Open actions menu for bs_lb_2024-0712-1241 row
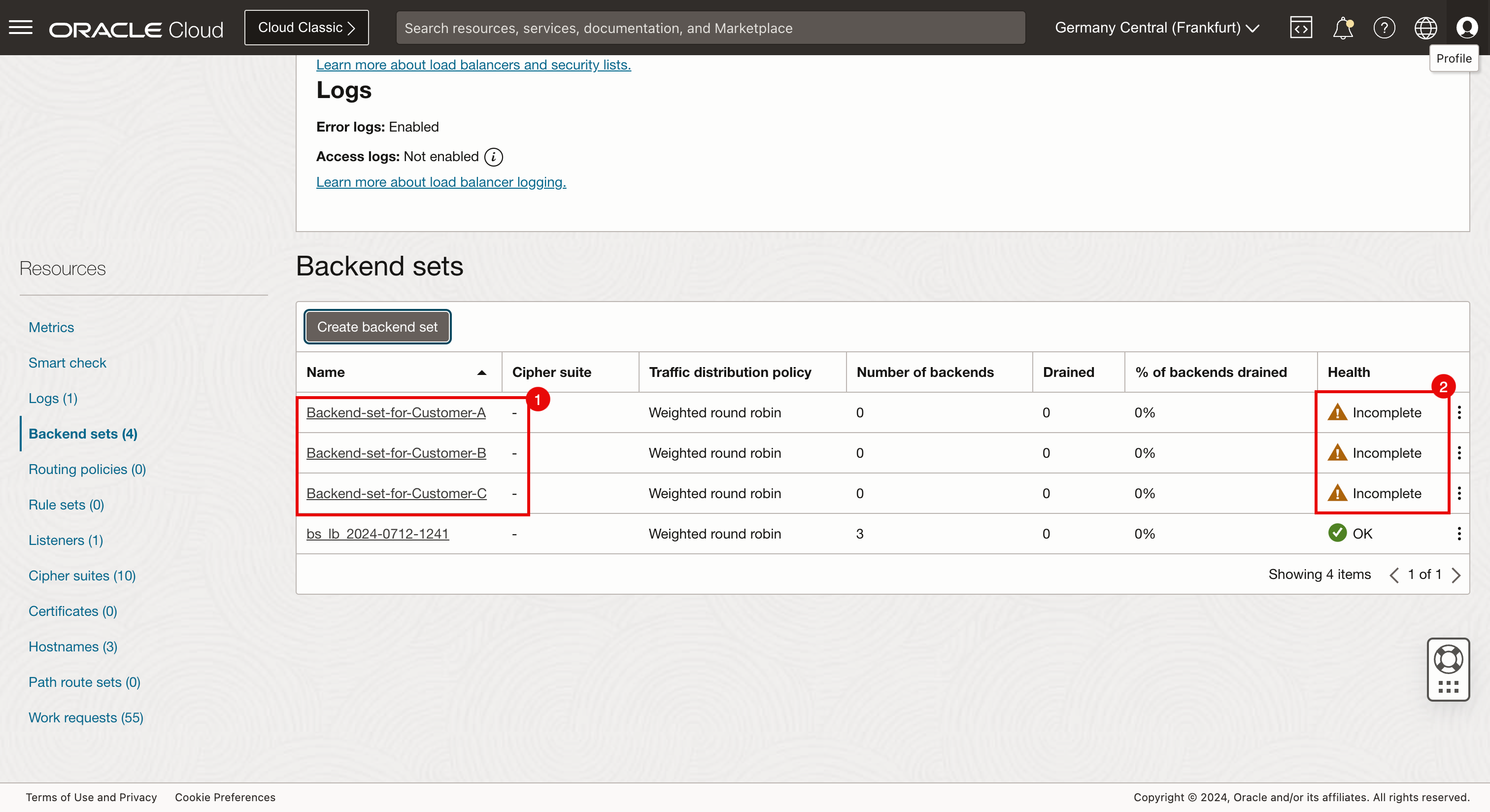This screenshot has width=1490, height=812. pos(1459,534)
